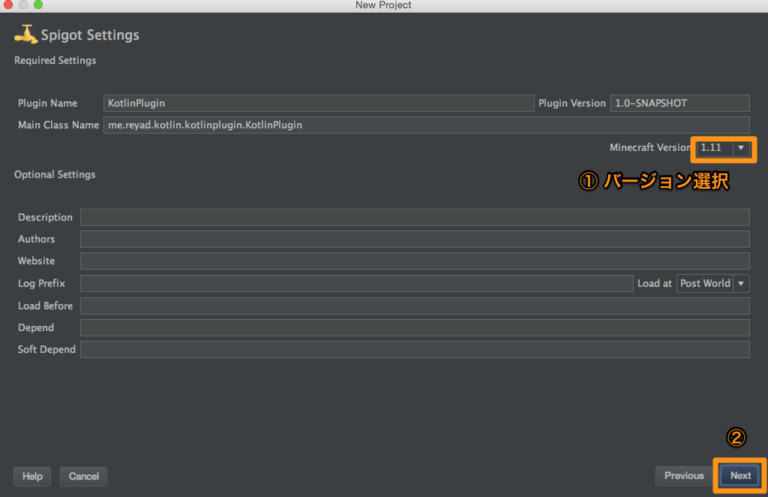Viewport: 768px width, 497px height.
Task: Click the Load at label
Action: click(x=654, y=284)
